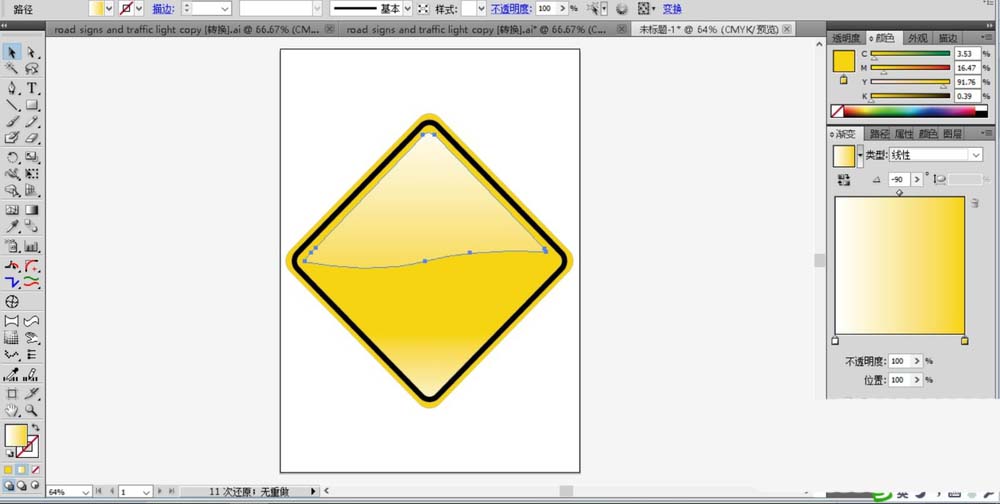1000x504 pixels.
Task: Select the Slice tool
Action: coord(31,394)
